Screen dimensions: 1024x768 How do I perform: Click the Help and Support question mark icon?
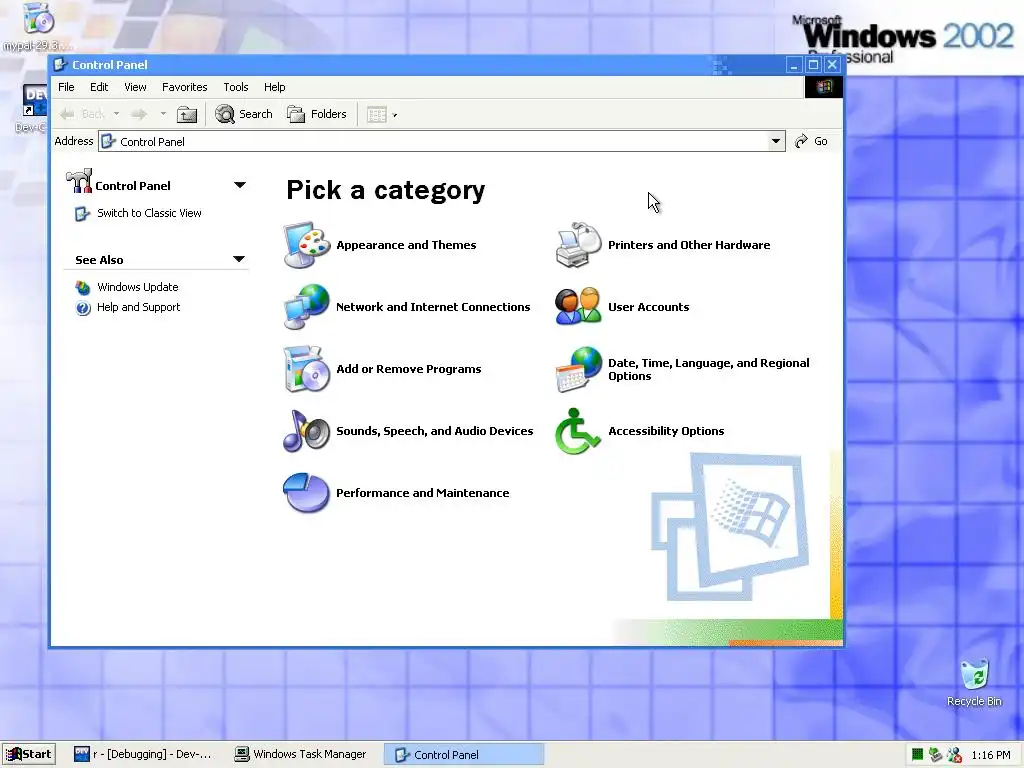point(83,308)
